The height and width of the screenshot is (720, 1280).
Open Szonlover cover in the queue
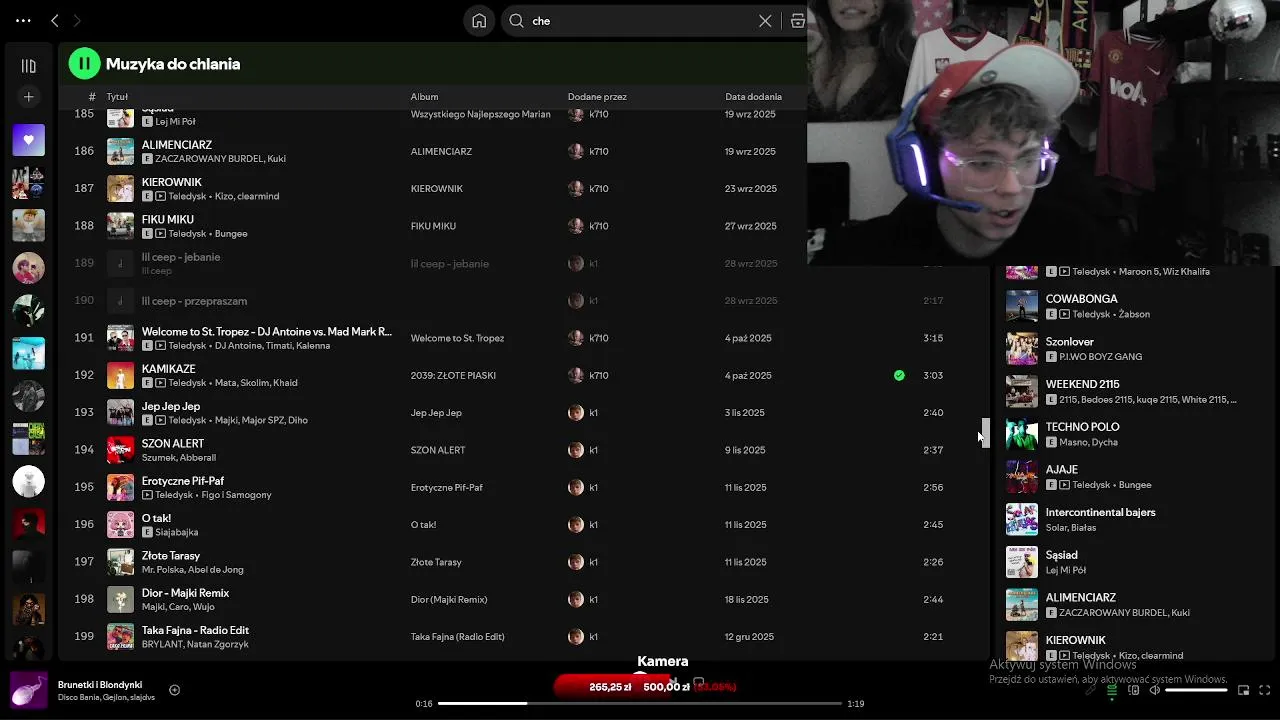[1021, 349]
